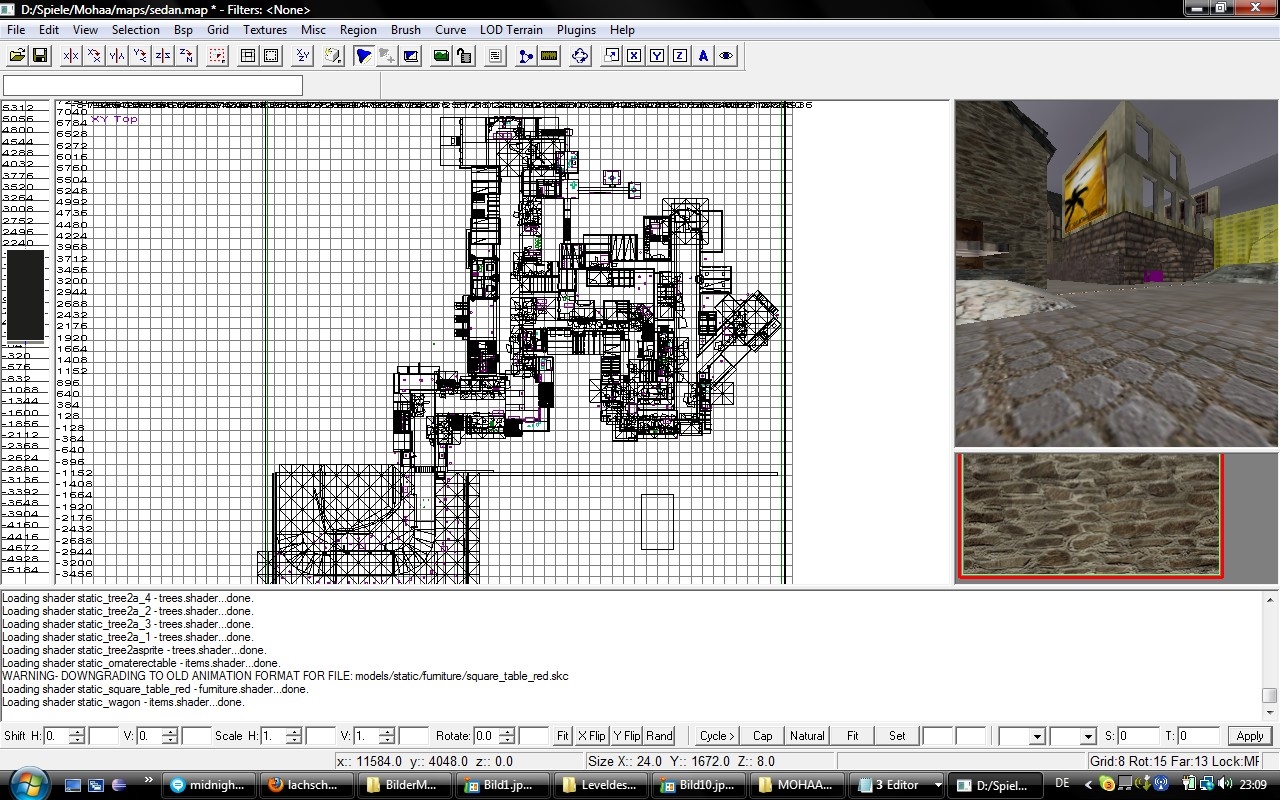The image size is (1280, 800).
Task: Click the Natural button
Action: [807, 736]
